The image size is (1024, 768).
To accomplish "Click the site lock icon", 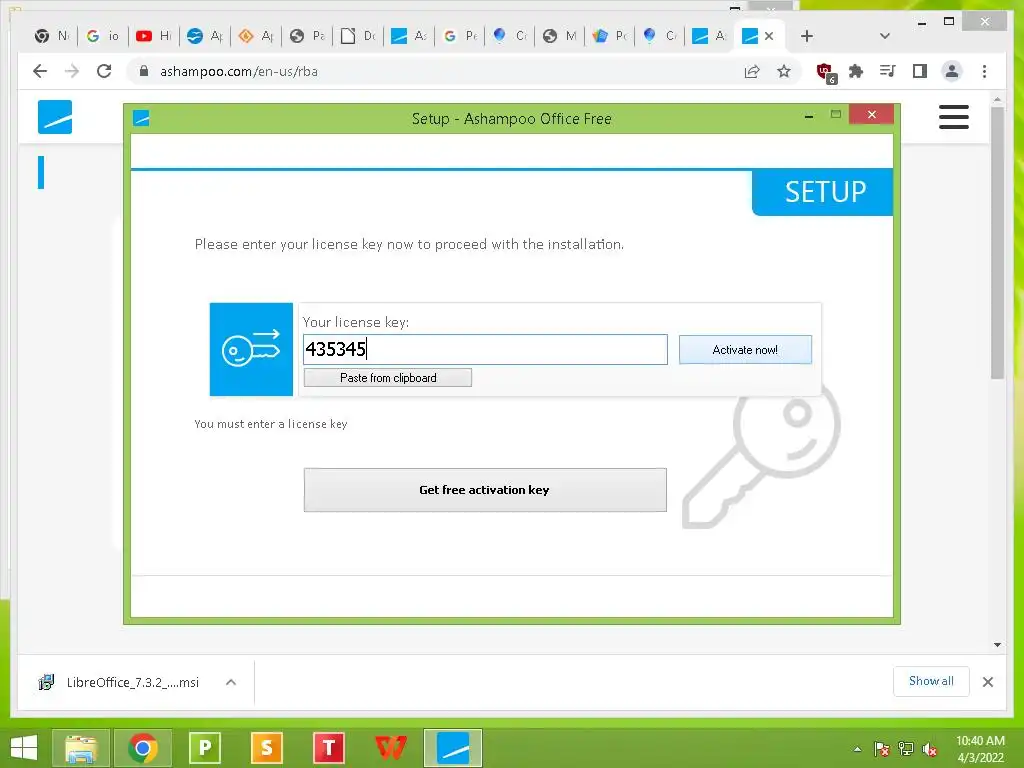I will tap(144, 71).
